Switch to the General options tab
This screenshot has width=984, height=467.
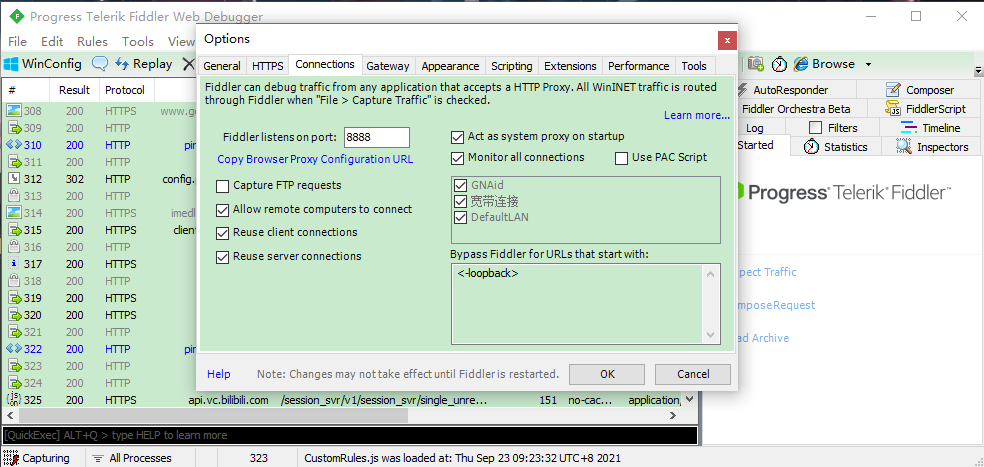[222, 66]
